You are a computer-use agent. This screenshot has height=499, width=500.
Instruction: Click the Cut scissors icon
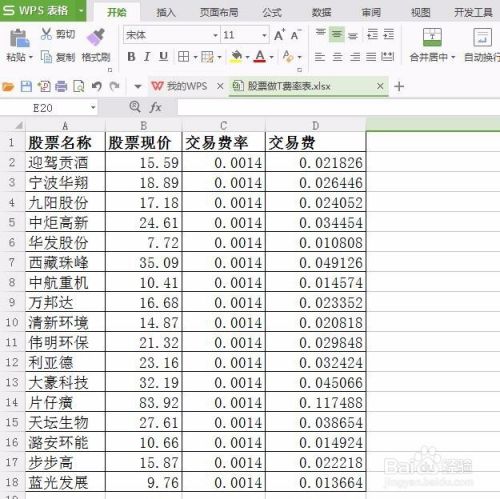pyautogui.click(x=46, y=34)
